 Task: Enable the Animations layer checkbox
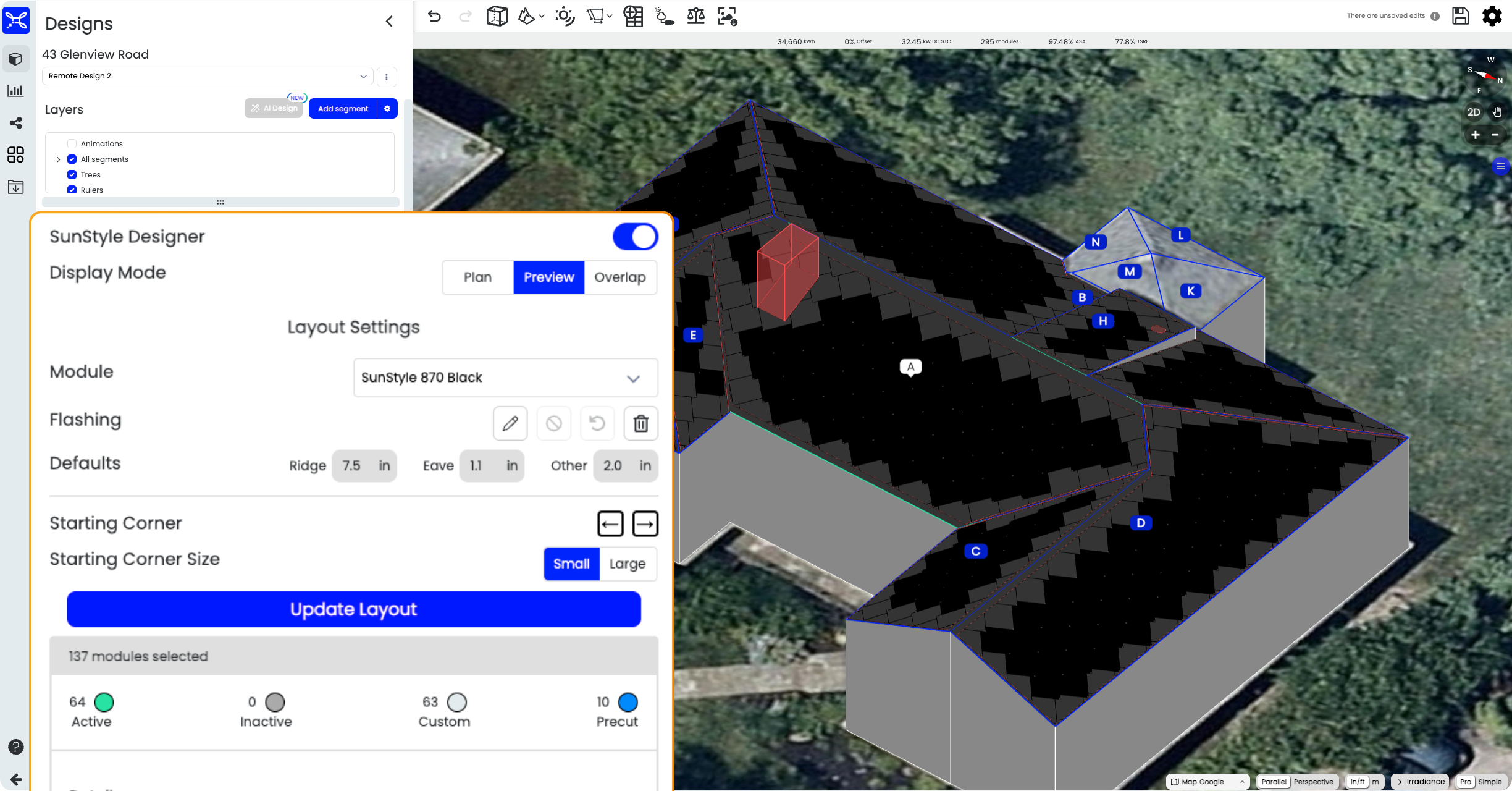[72, 144]
